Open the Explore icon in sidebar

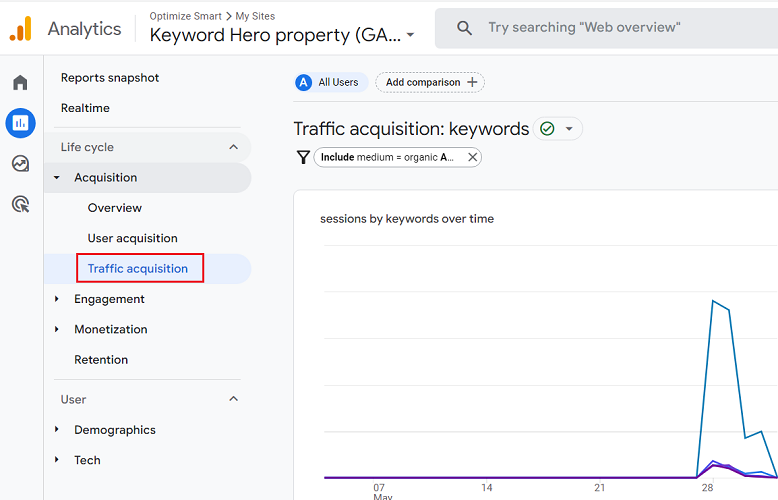[x=20, y=164]
